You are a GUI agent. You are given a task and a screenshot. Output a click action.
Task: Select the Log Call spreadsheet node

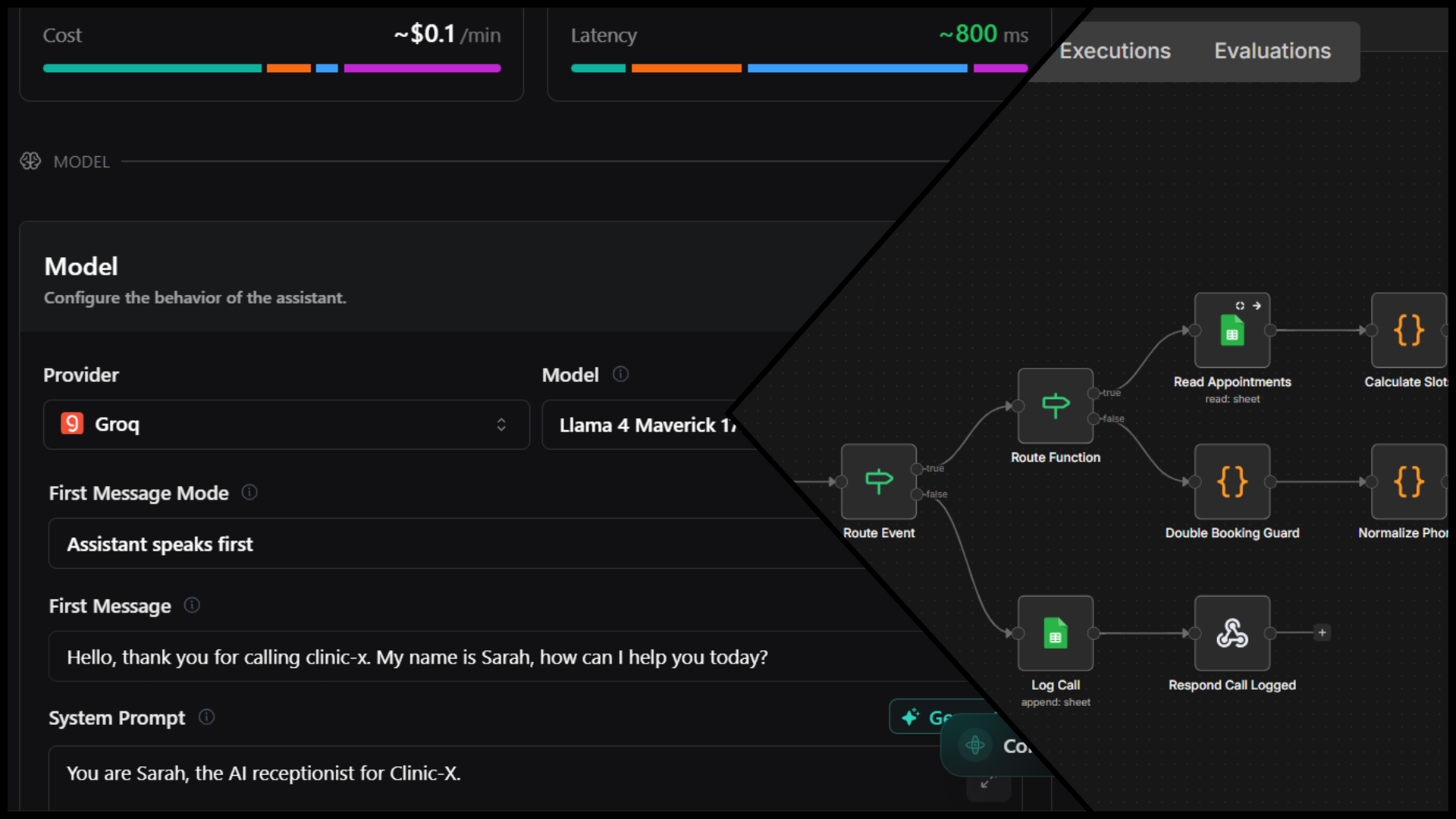click(x=1055, y=634)
